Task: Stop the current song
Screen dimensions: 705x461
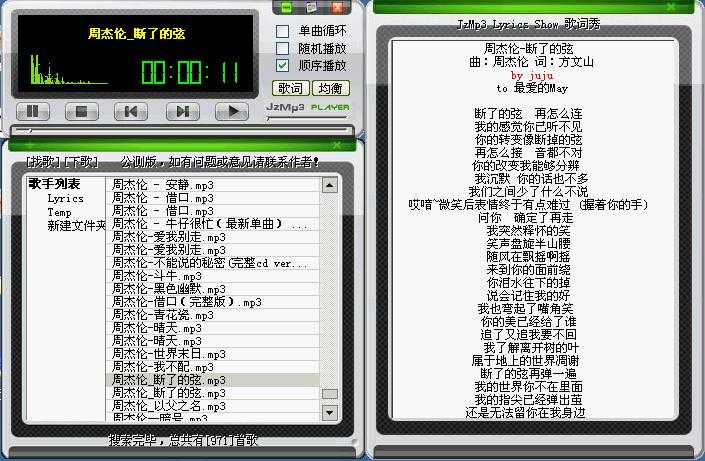Action: 81,111
